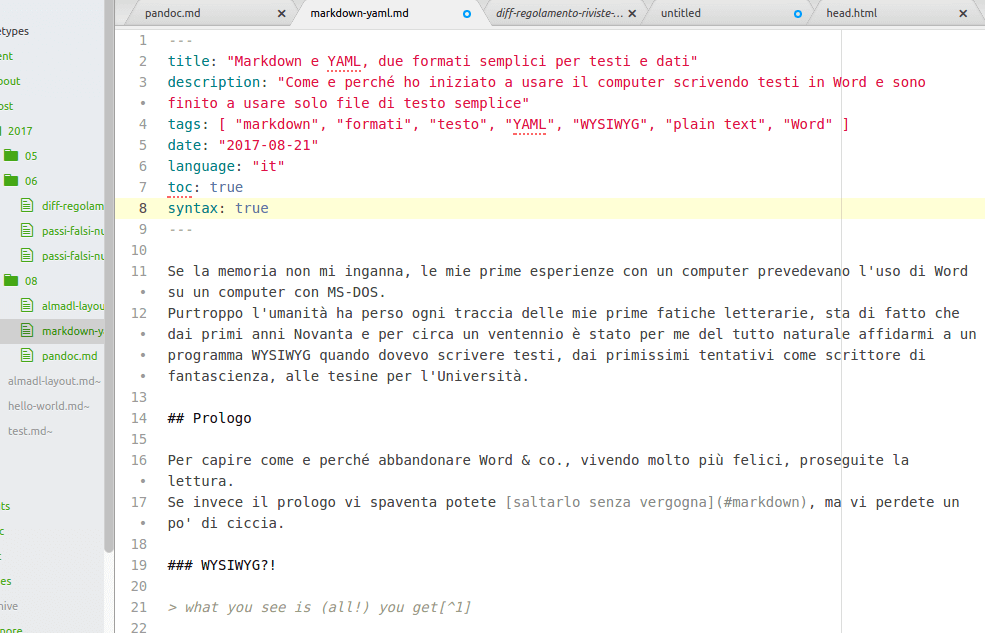Open hello-world.md~ from the sidebar
Viewport: 985px width, 633px height.
(x=48, y=406)
